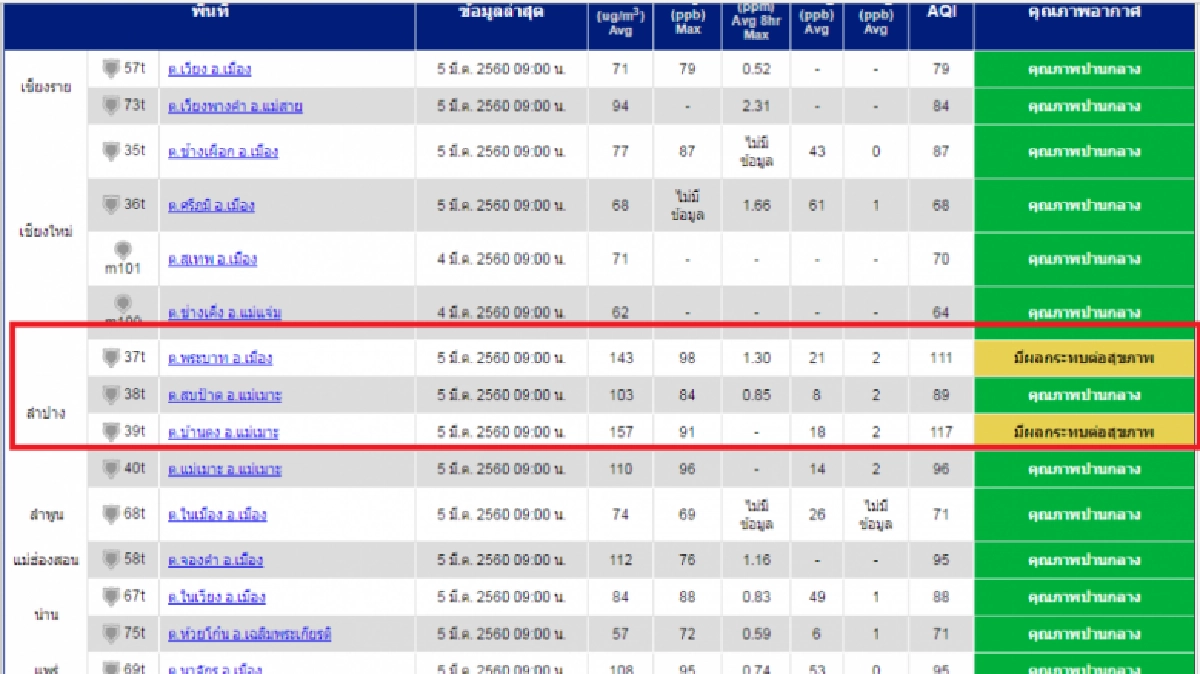Click the ต.สบป้าด อ.แม่เมาะ station link
Image resolution: width=1200 pixels, height=674 pixels.
(x=224, y=395)
